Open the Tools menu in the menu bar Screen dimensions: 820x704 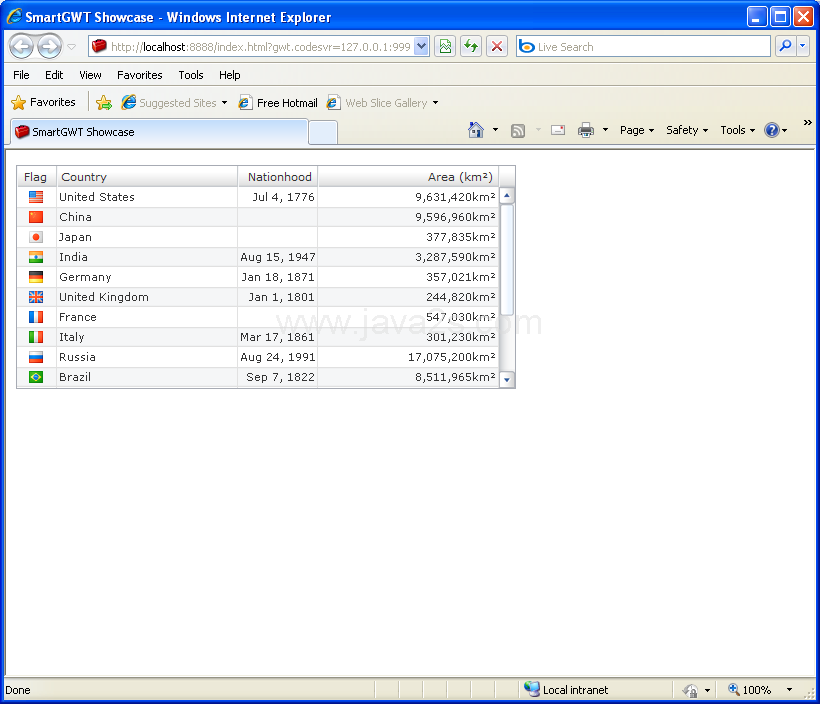[x=190, y=75]
